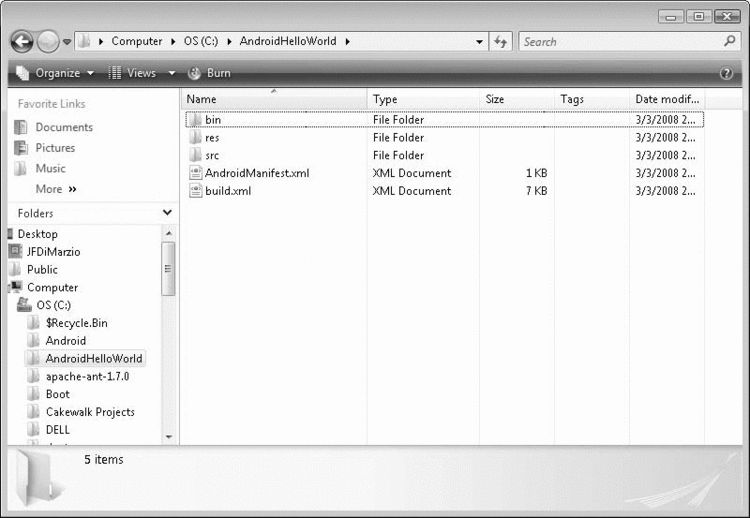Select AndroidHelloWorld in the address breadcrumb
The width and height of the screenshot is (750, 518).
pyautogui.click(x=288, y=41)
